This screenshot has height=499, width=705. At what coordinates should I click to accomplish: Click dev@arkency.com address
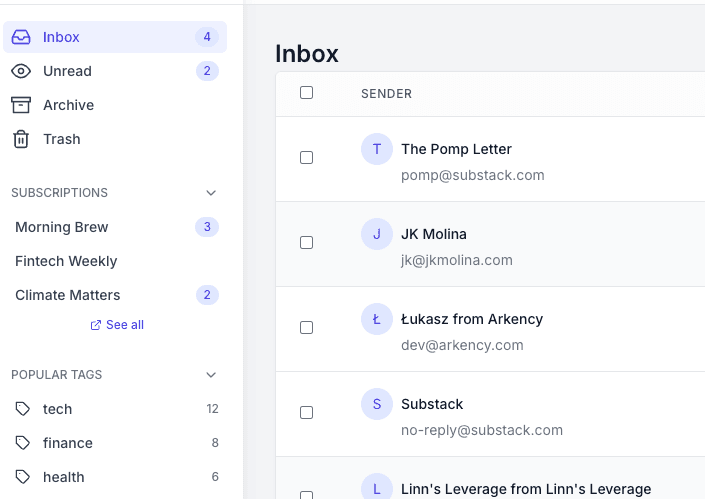coord(462,345)
